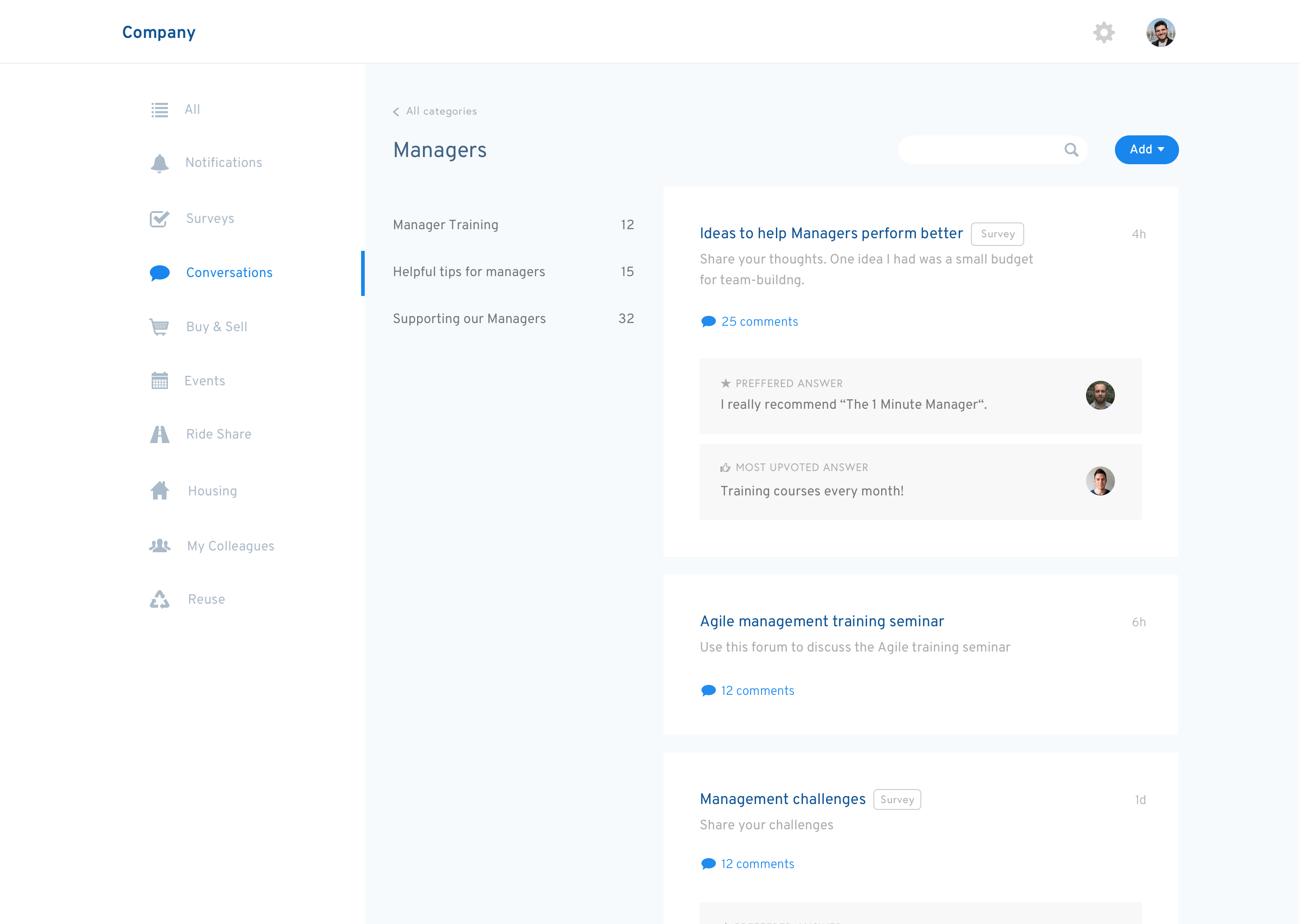
Task: Open the 25 comments link
Action: click(x=759, y=322)
